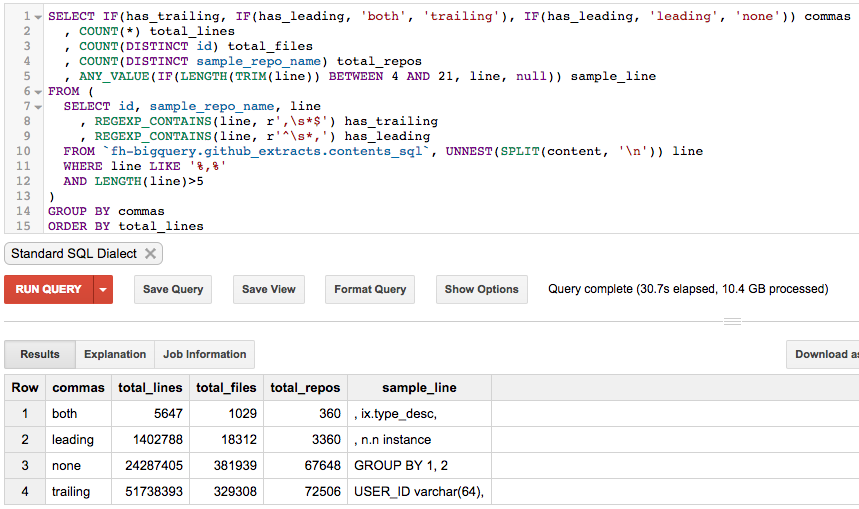Screen dimensions: 859x509
Task: Click the Save View button
Action: pos(269,289)
